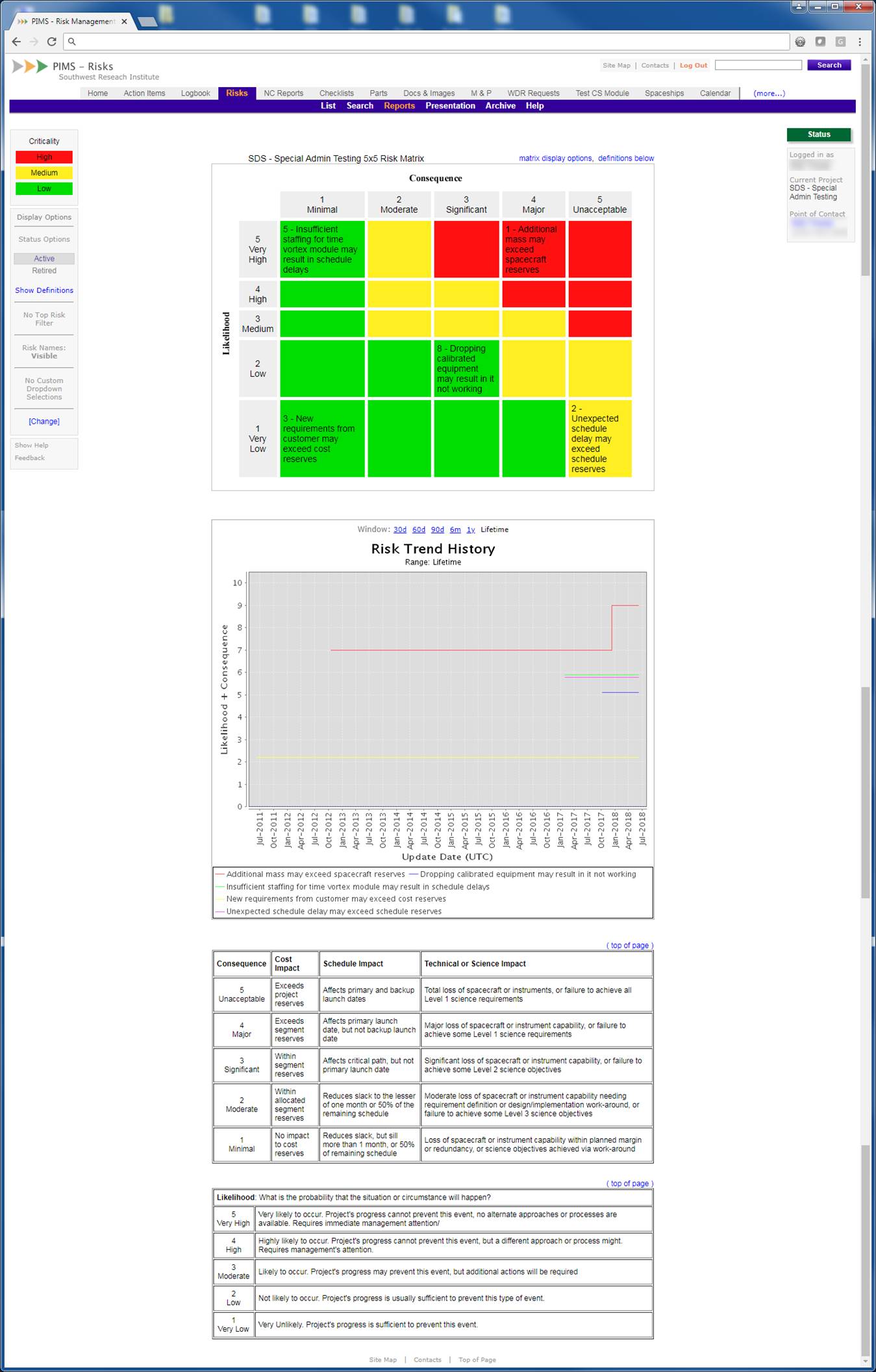Open matrix display options
876x1372 pixels.
click(555, 159)
